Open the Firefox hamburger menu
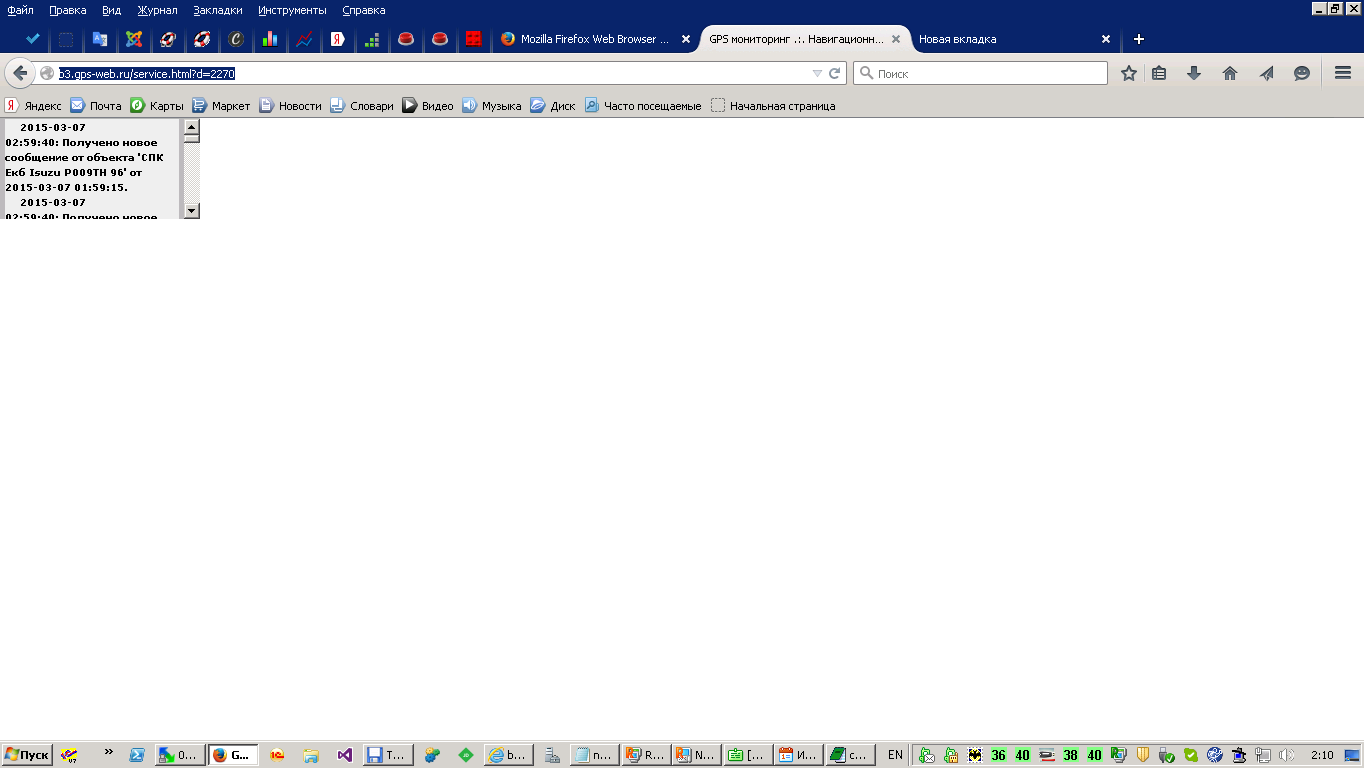1364x768 pixels. pos(1343,73)
